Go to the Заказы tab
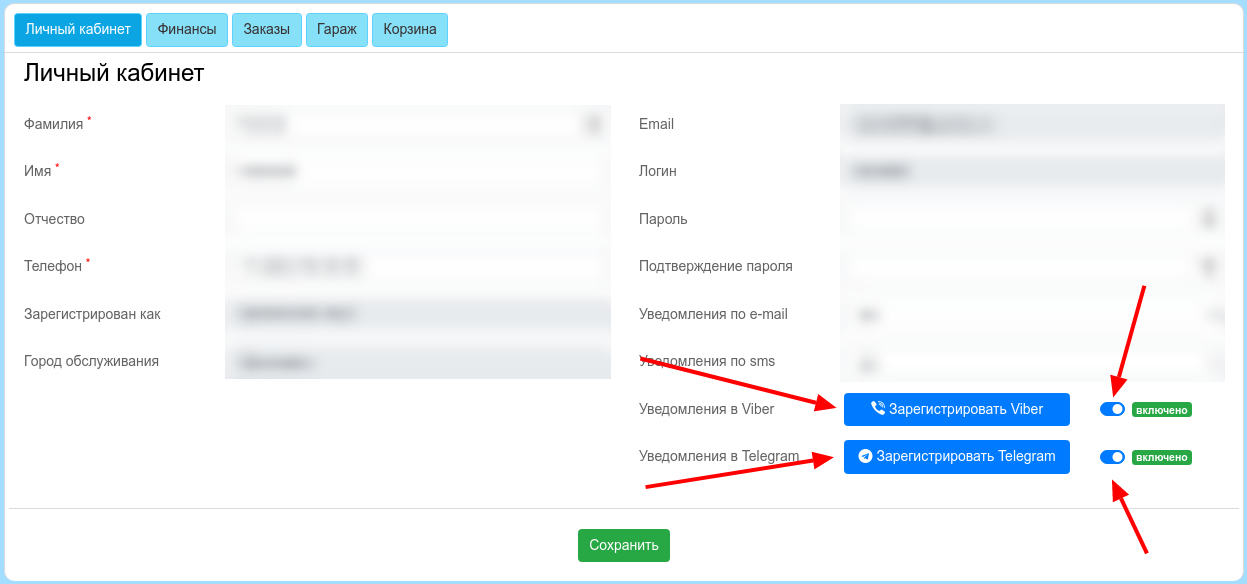This screenshot has width=1247, height=584. click(x=267, y=30)
